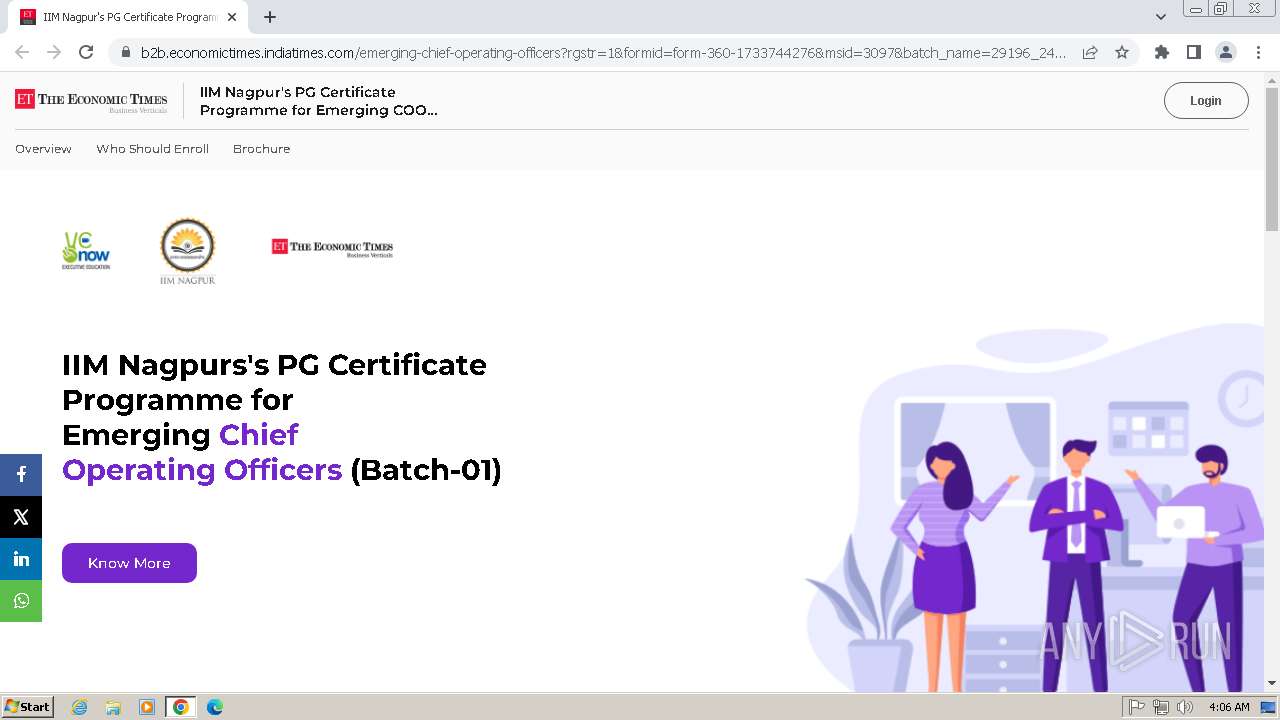Open Chrome three-dot menu

tap(1258, 52)
